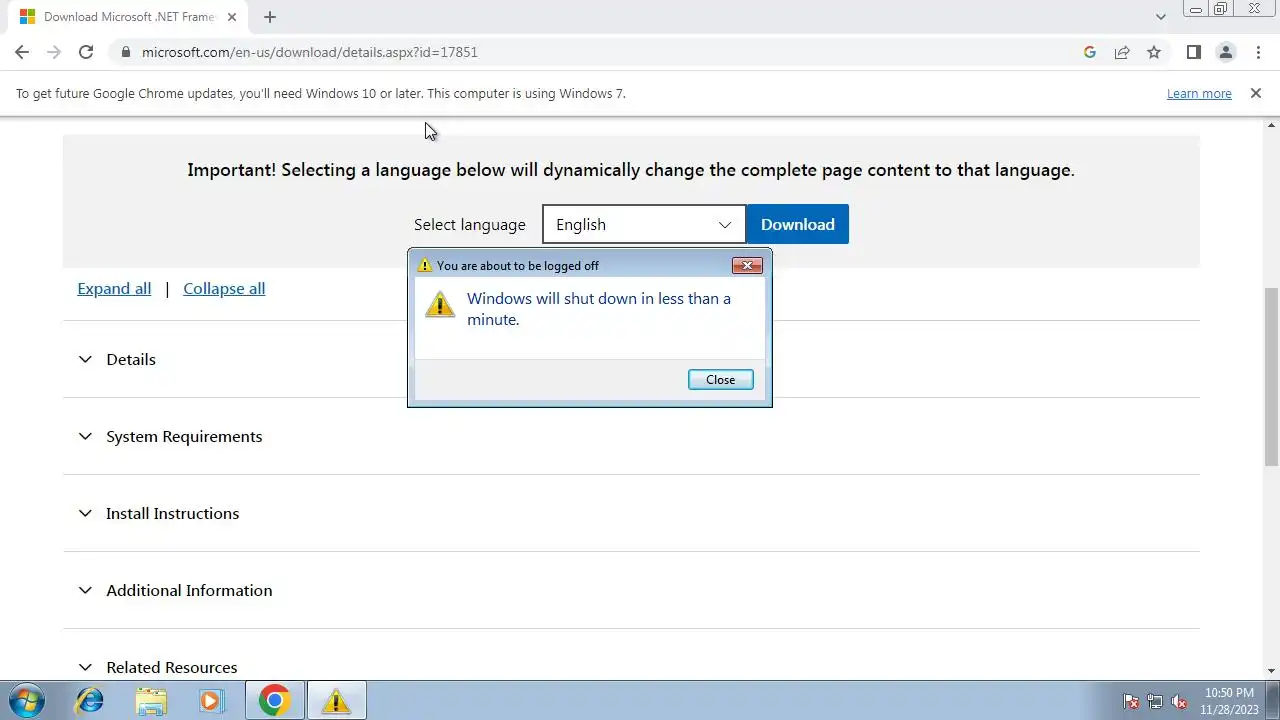Screen dimensions: 1280x720
Task: Dismiss the Chrome update notification bar
Action: tap(1256, 93)
